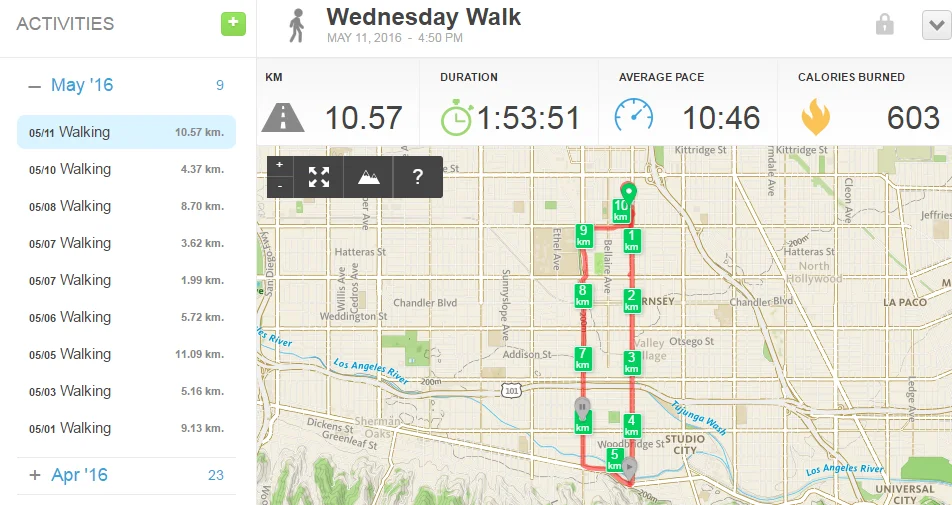The height and width of the screenshot is (505, 952).
Task: Toggle fullscreen map view
Action: 319,177
